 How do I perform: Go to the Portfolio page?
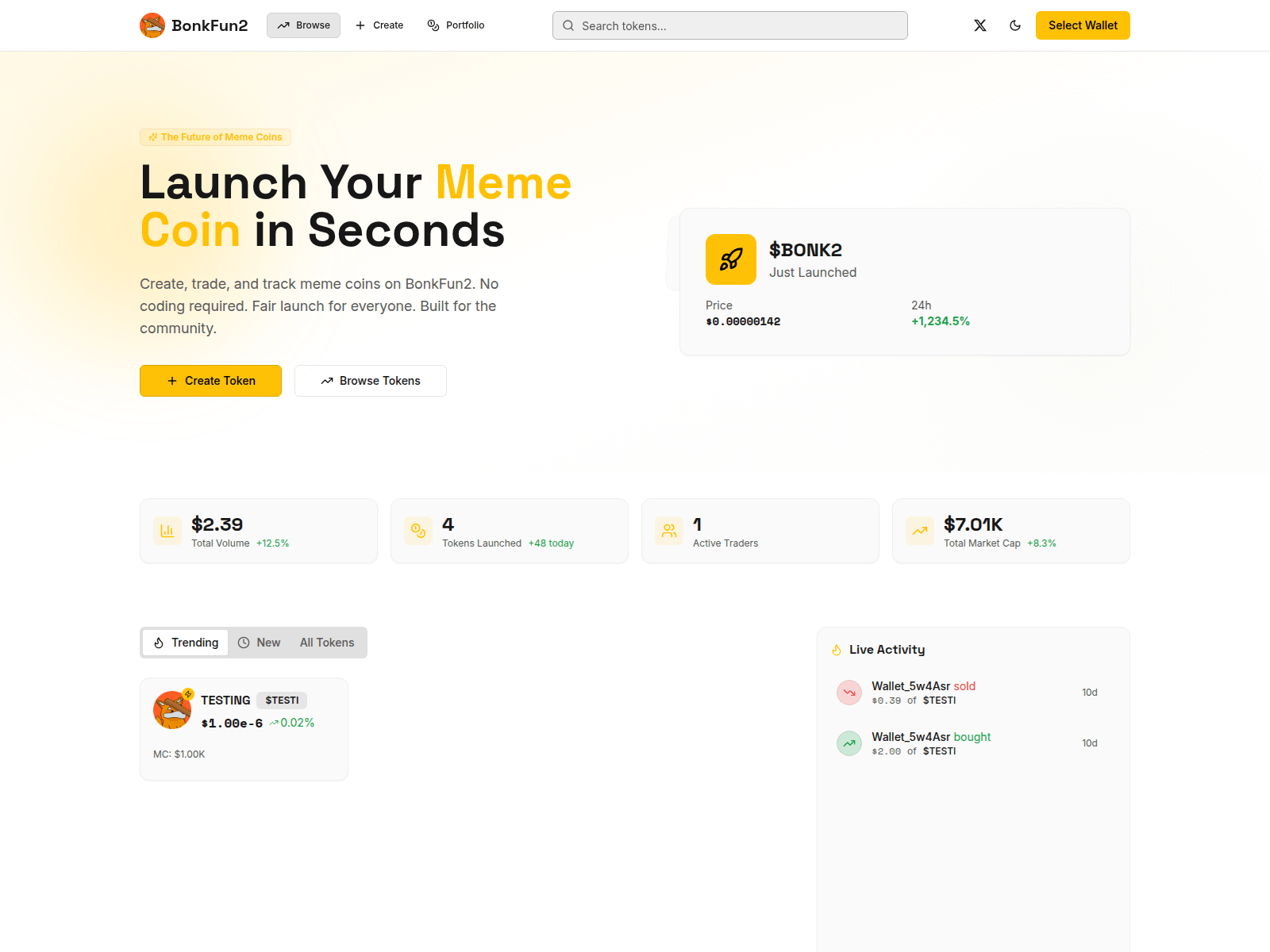456,25
